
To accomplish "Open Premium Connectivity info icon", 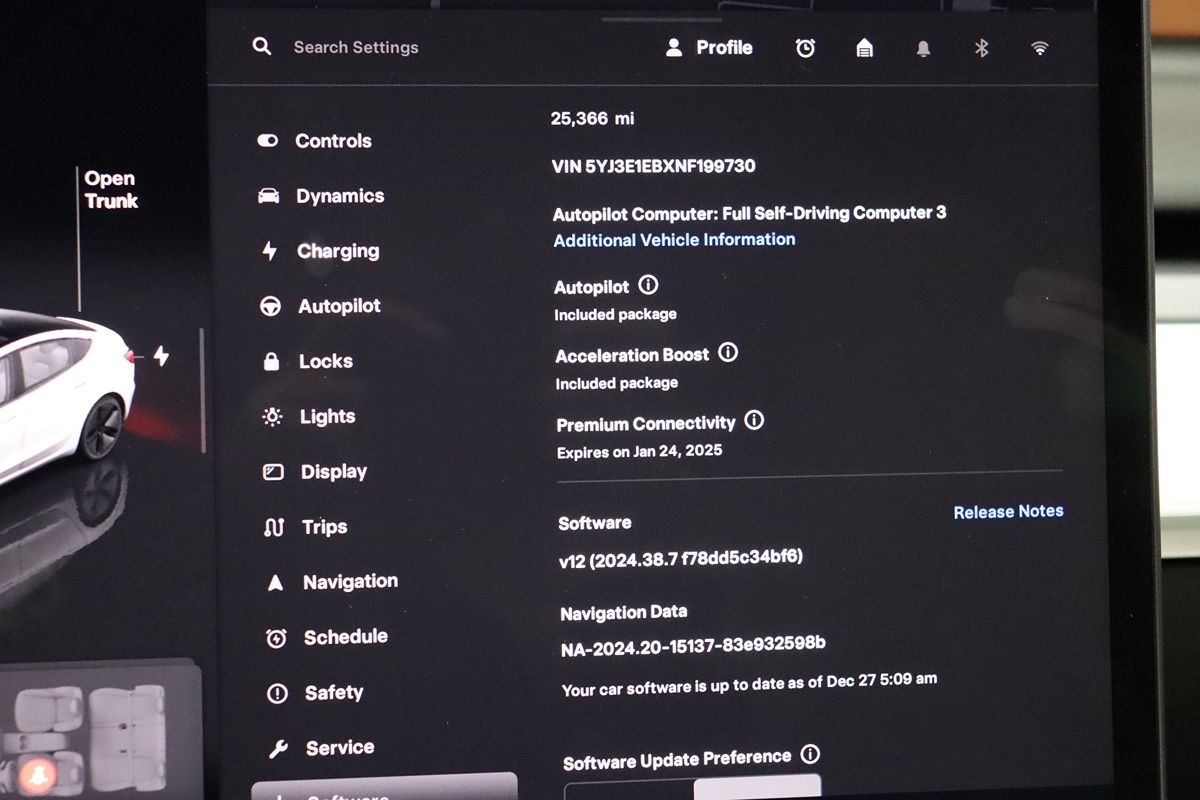I will 754,421.
